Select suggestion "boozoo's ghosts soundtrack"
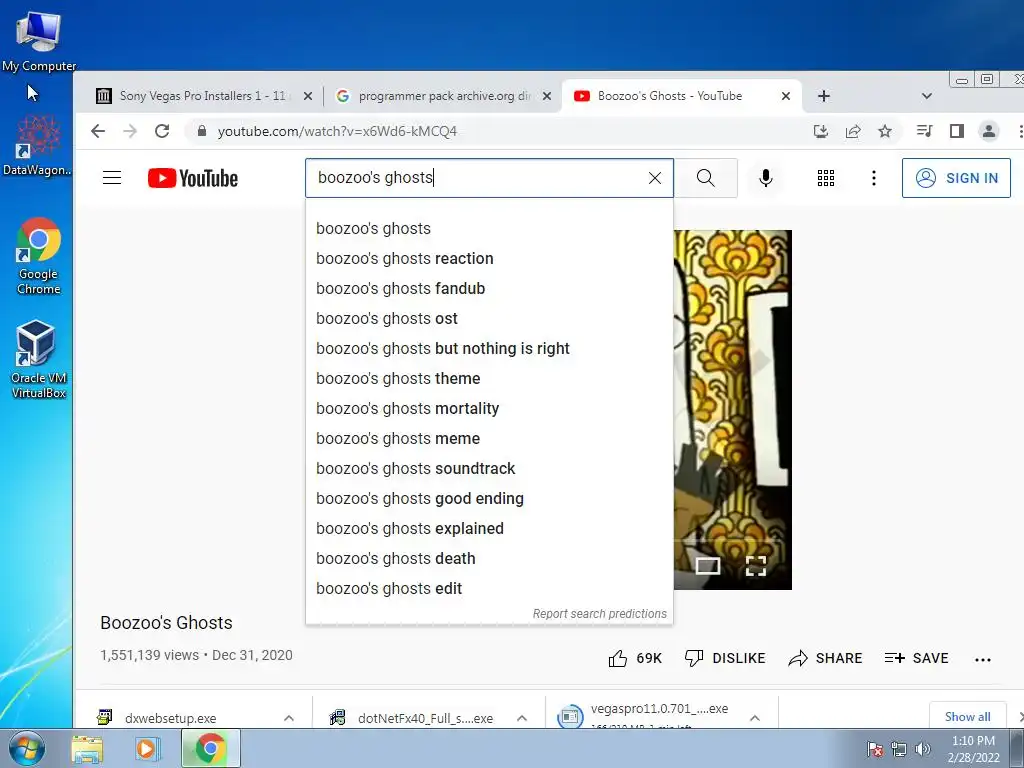This screenshot has width=1024, height=768. tap(489, 469)
